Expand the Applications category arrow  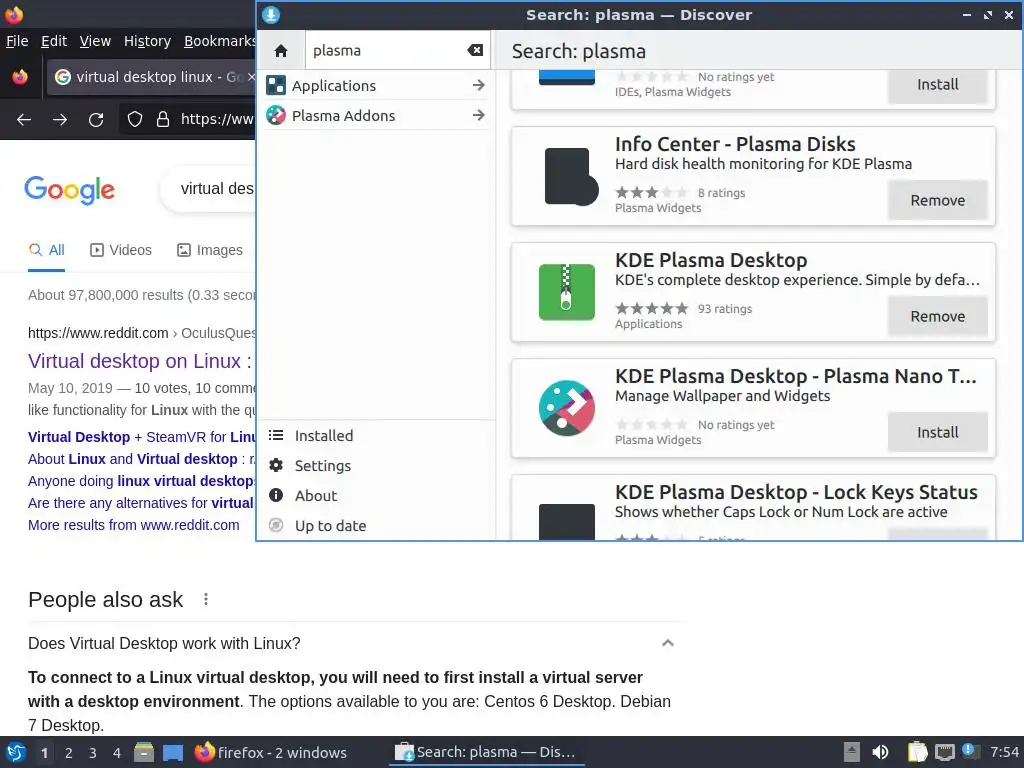[479, 85]
